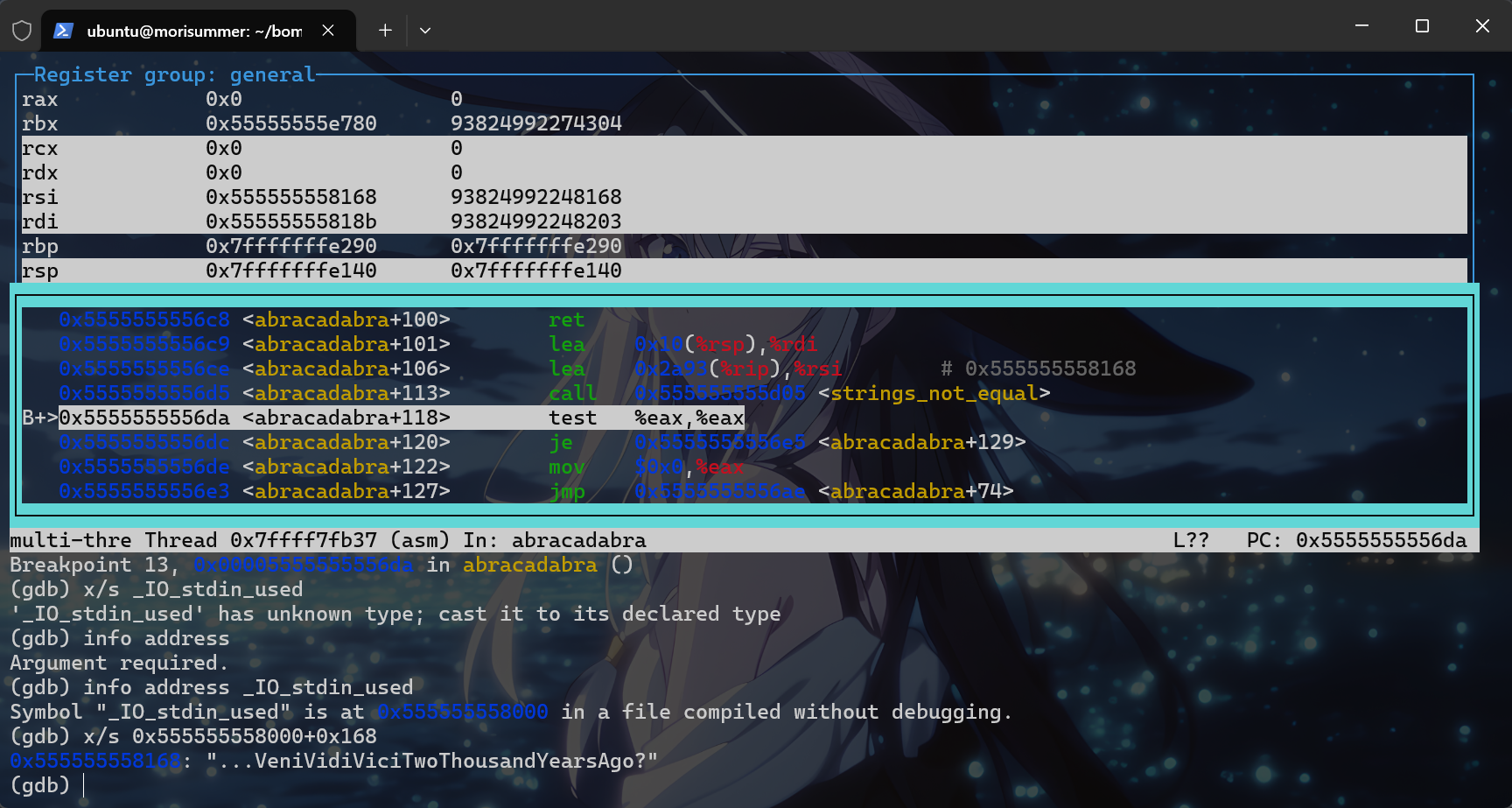Switch to the ubuntu@morisummer tab
Image resolution: width=1512 pixels, height=808 pixels.
pyautogui.click(x=193, y=31)
